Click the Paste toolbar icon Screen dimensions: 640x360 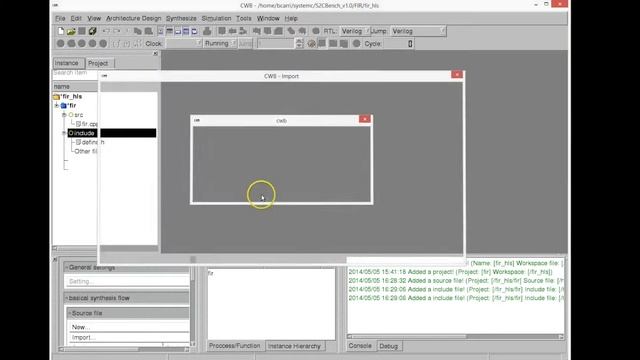[149, 31]
